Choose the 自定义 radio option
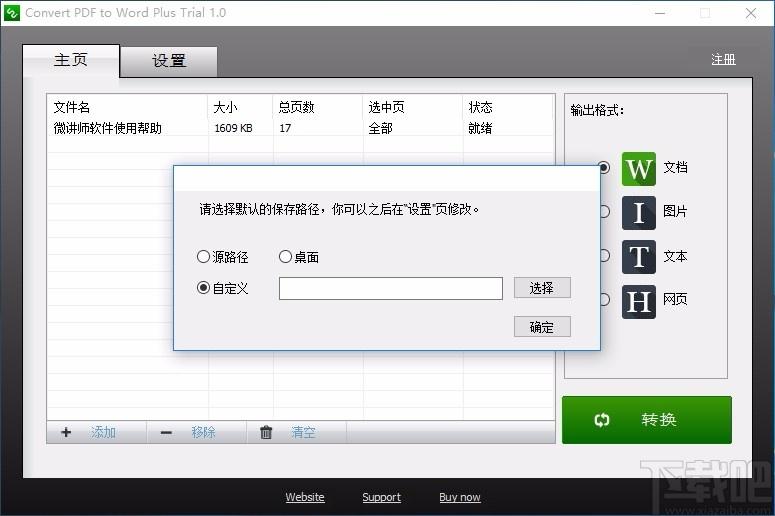Image resolution: width=775 pixels, height=516 pixels. [x=204, y=288]
